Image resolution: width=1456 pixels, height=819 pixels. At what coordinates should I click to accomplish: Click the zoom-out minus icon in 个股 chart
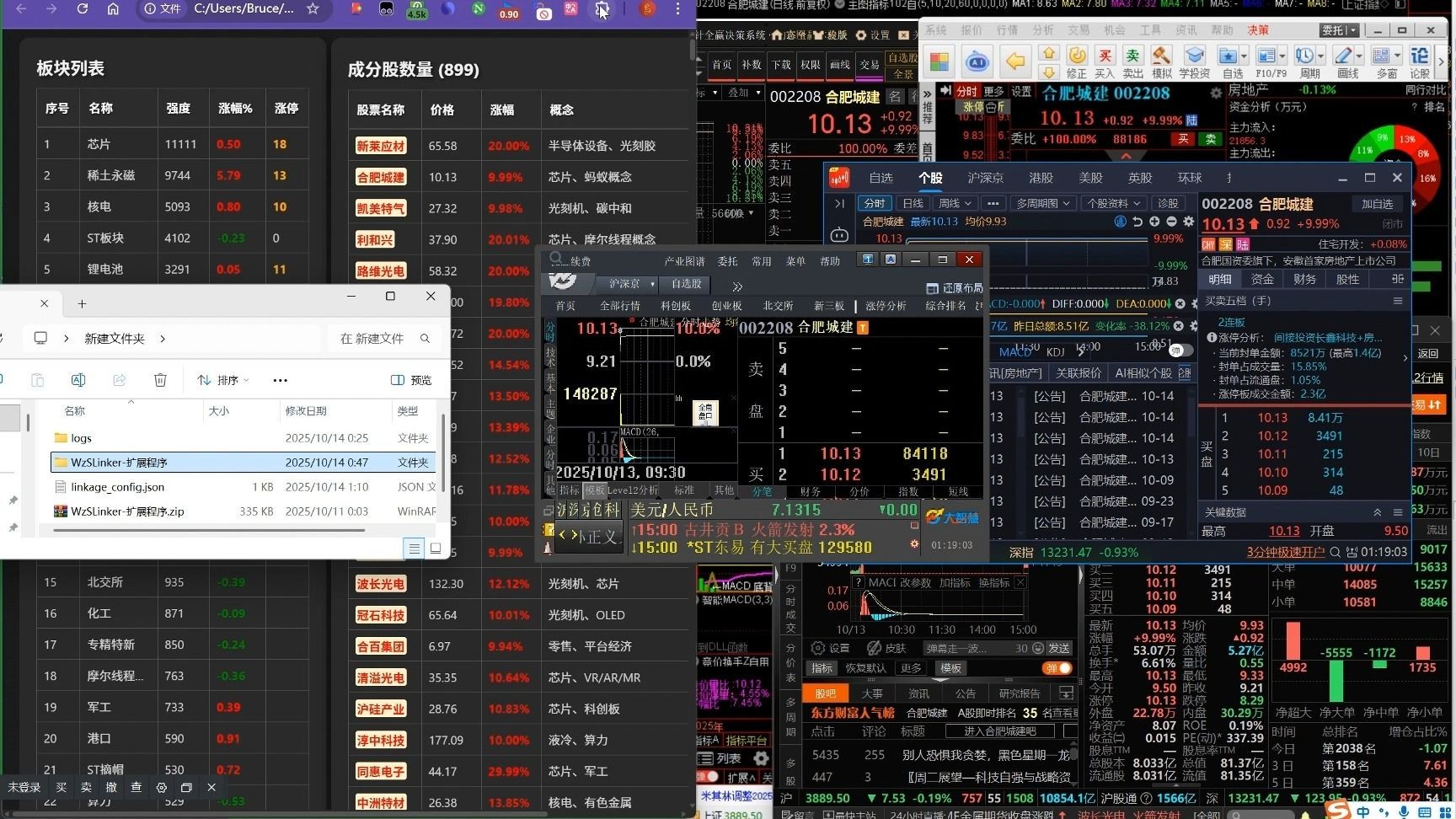click(x=1171, y=222)
